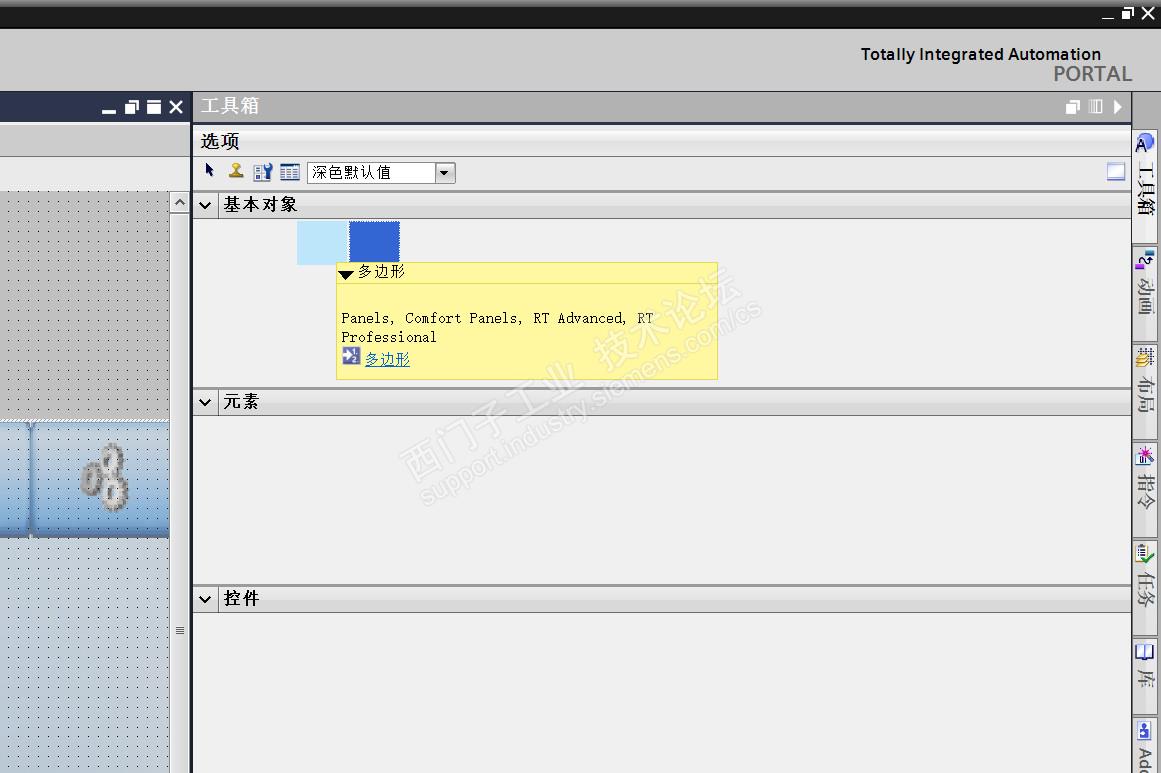Viewport: 1161px width, 773px height.
Task: Click the 基本对象 section title
Action: coord(261,205)
